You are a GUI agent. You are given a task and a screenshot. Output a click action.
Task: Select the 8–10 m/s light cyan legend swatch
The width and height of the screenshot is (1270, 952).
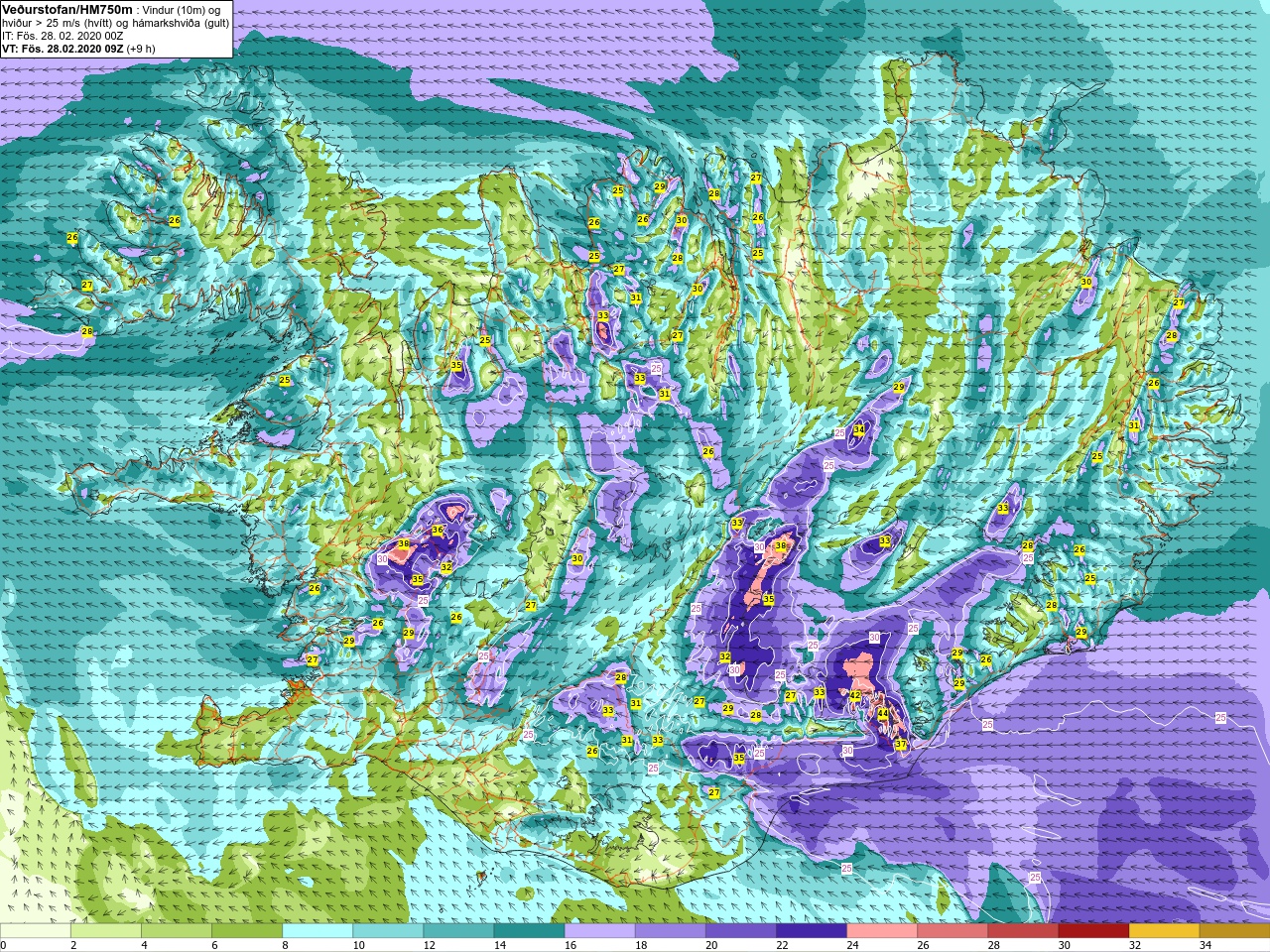point(317,931)
